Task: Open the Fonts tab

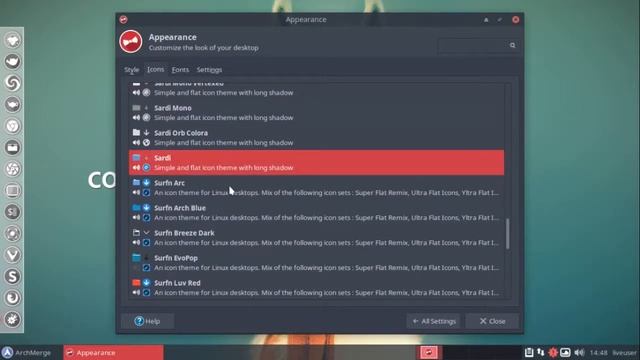Action: point(180,70)
